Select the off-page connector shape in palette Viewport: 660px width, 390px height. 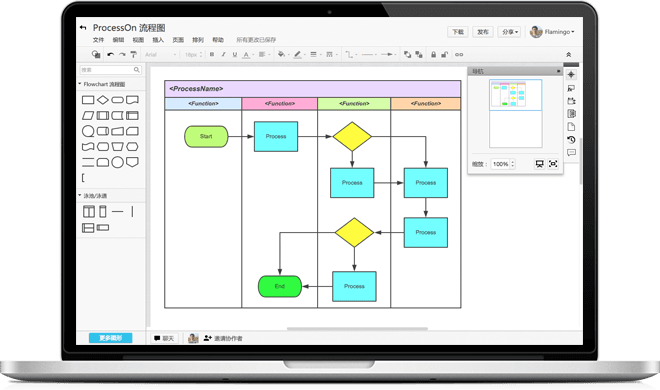[x=132, y=162]
